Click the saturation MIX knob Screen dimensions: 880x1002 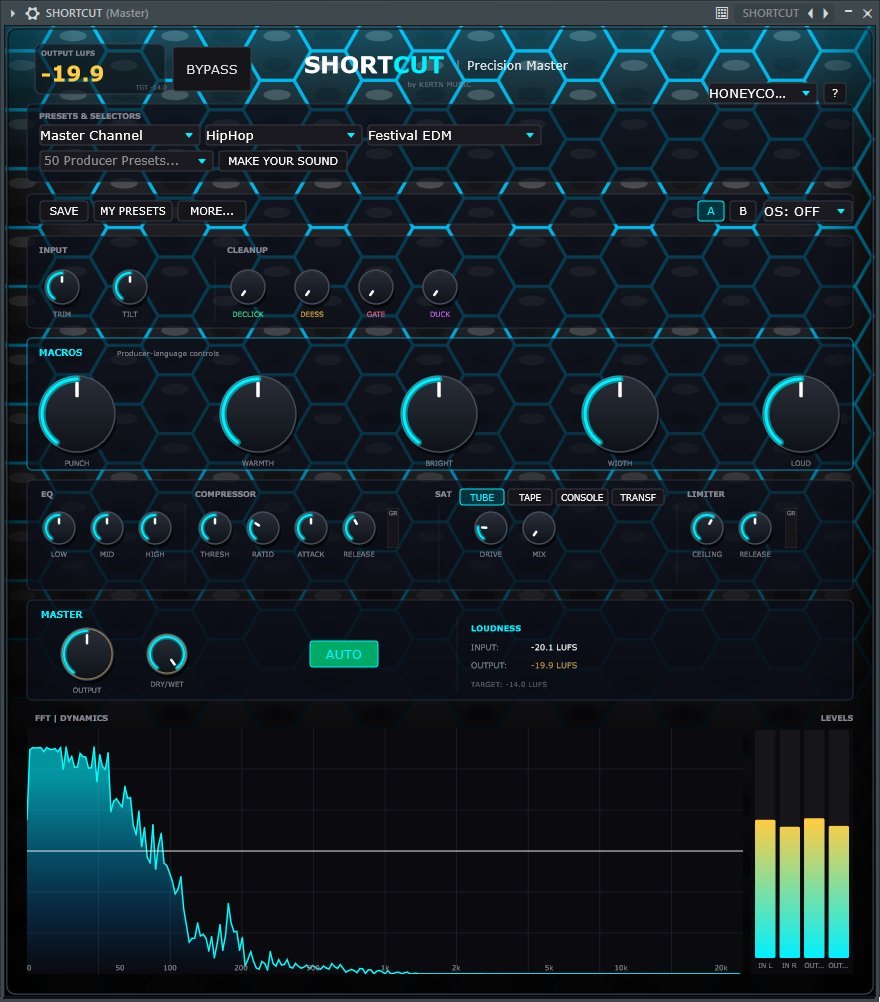click(539, 528)
